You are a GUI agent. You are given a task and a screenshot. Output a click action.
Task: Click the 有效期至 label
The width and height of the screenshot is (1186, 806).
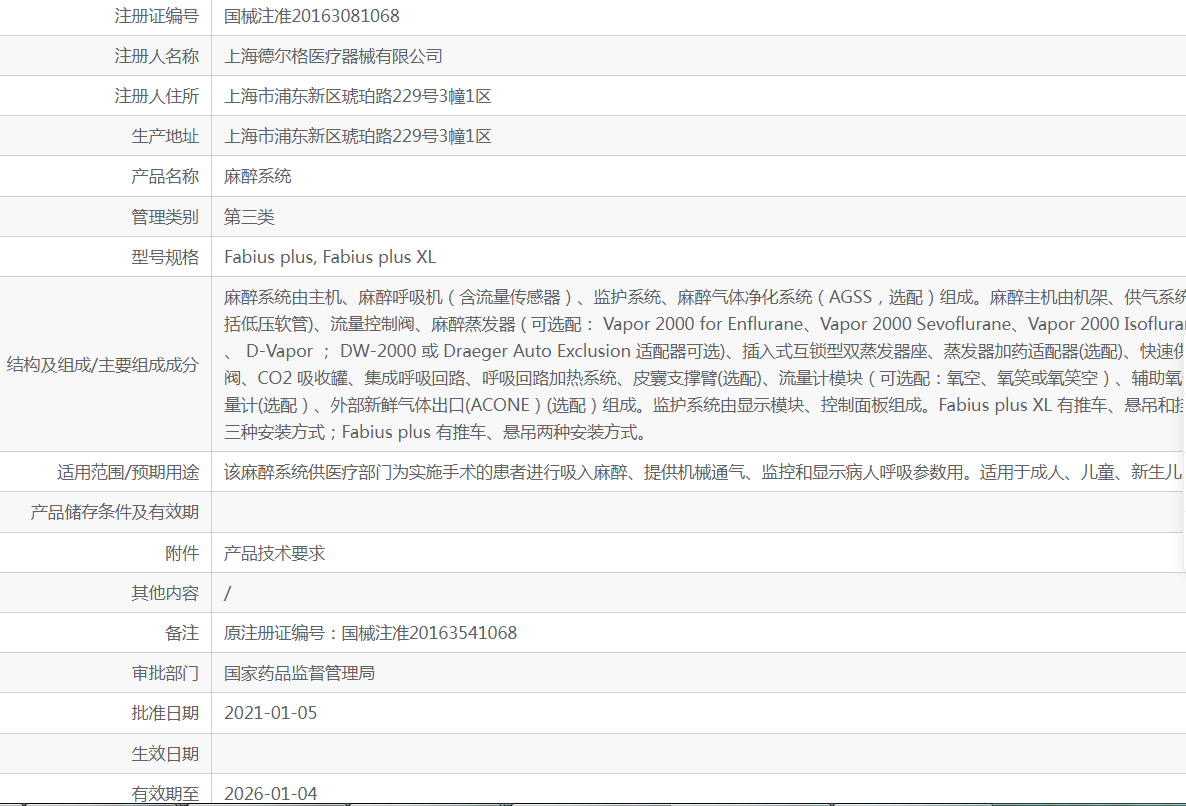tap(165, 794)
